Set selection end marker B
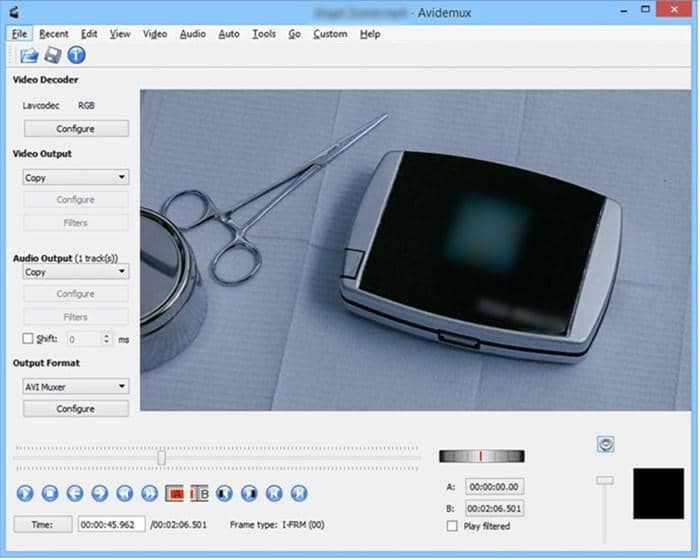This screenshot has width=700, height=560. pos(200,493)
